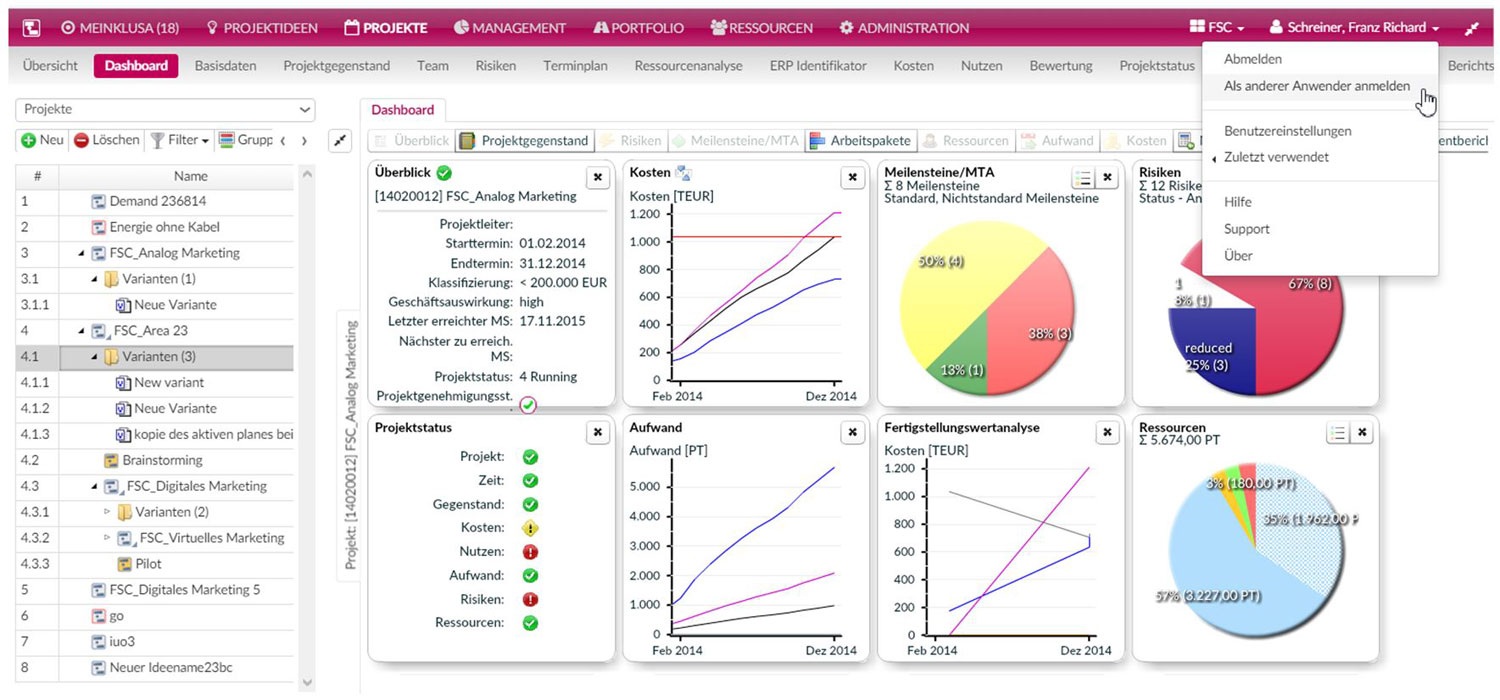This screenshot has height=700, width=1500.
Task: Toggle the Überblick dashboard widget button
Action: click(x=411, y=141)
